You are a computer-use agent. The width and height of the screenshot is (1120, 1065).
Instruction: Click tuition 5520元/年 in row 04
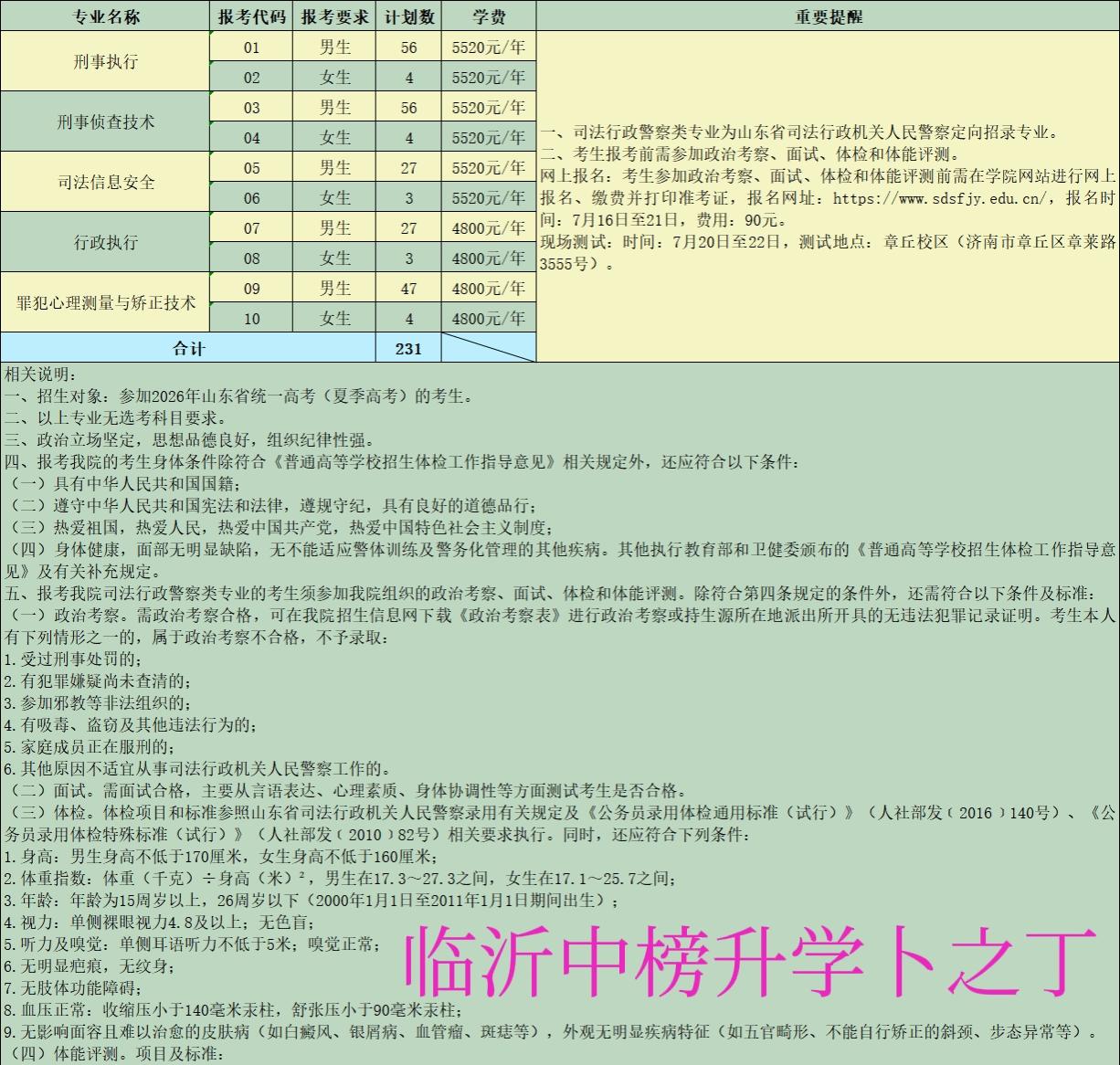489,138
